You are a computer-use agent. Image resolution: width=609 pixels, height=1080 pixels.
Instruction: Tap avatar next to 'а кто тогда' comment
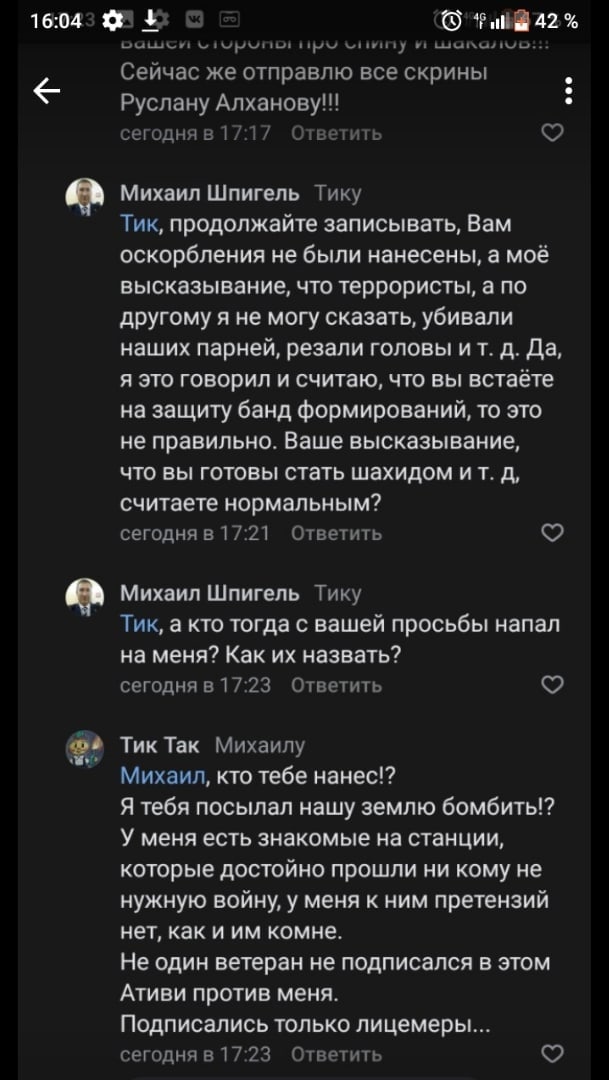tap(85, 596)
